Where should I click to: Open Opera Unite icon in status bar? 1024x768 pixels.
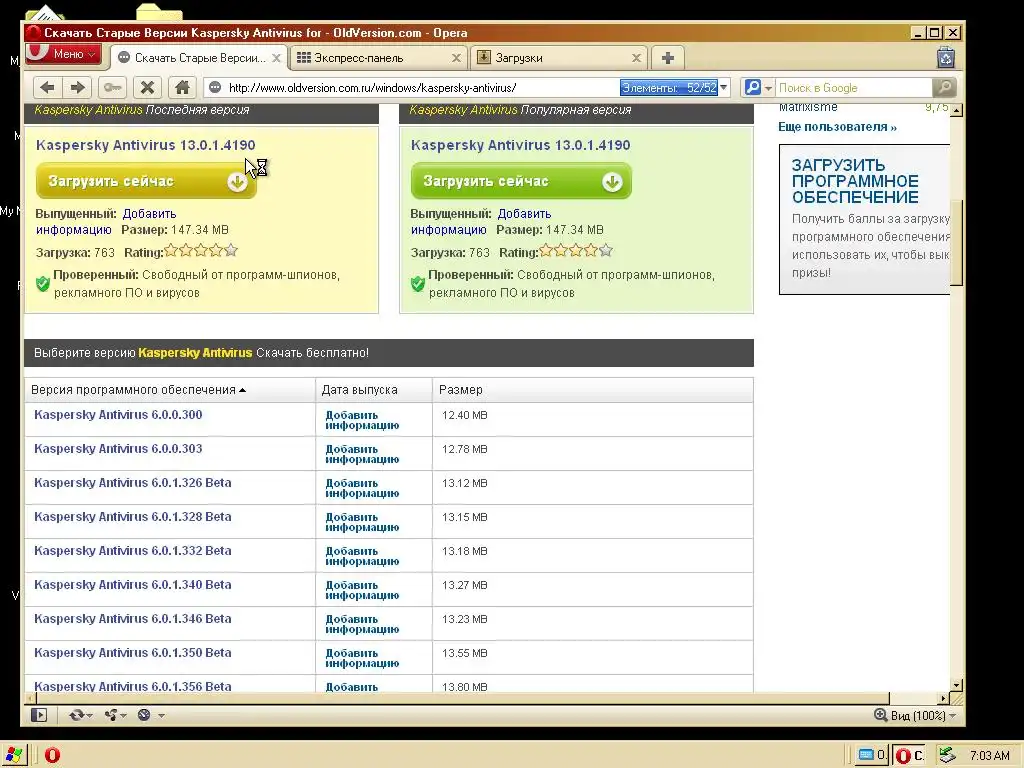pyautogui.click(x=111, y=715)
